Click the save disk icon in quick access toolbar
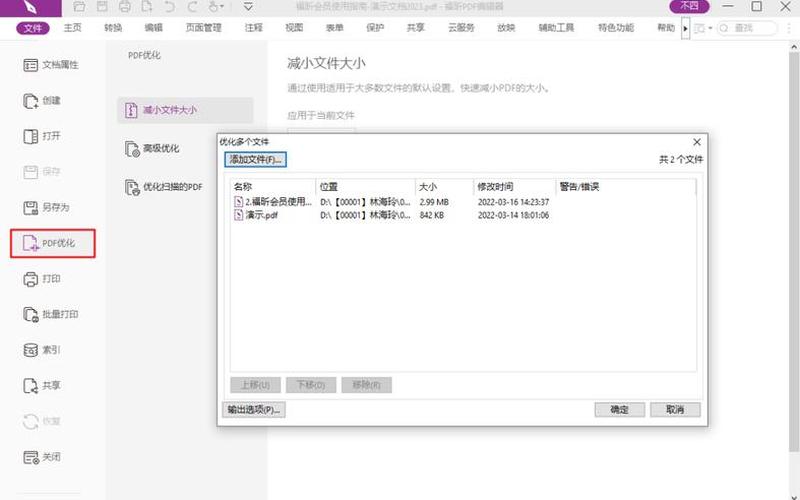Screen dimensions: 800x500 pos(102,7)
